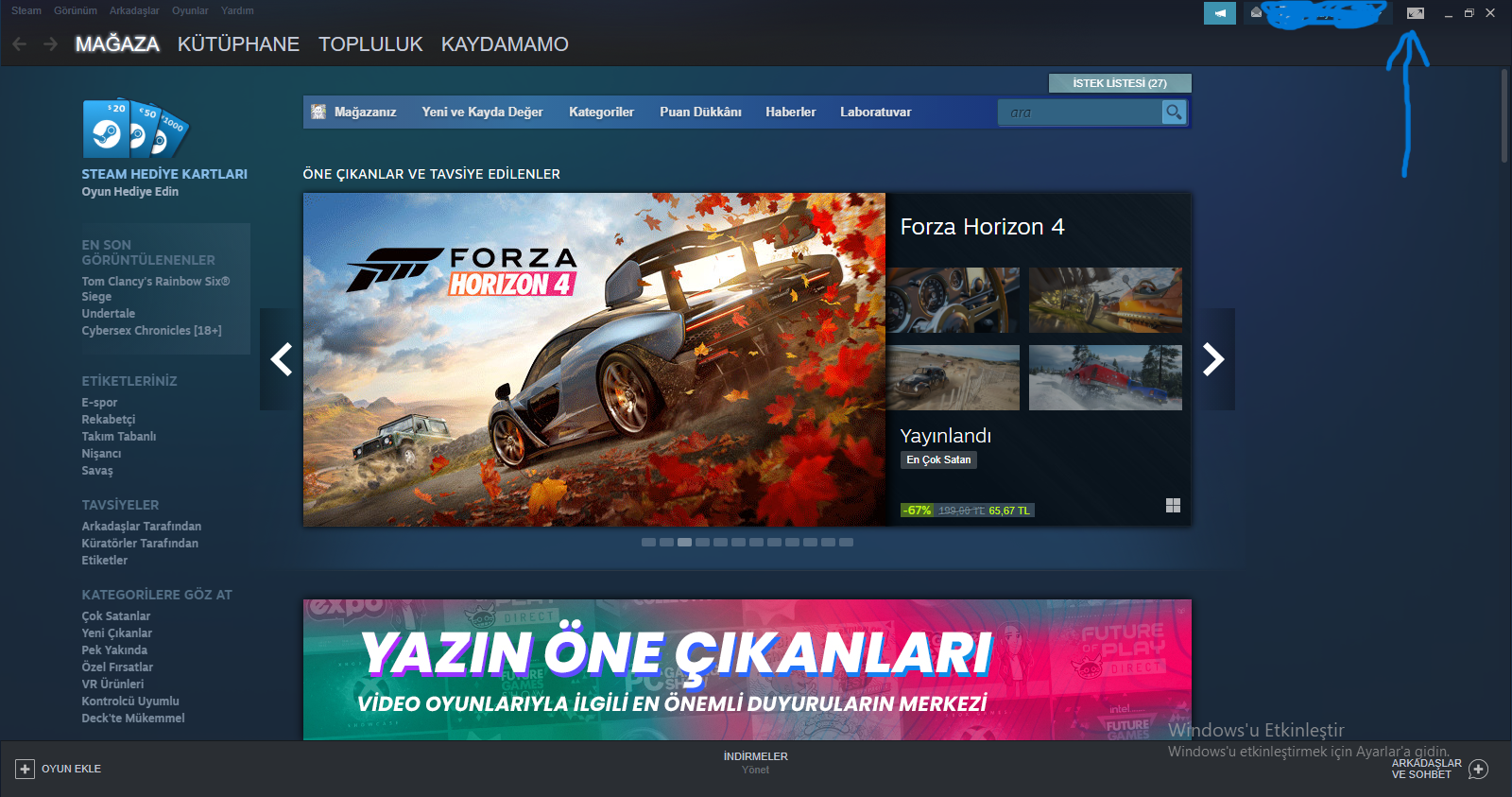Browse Yeni Çıkanlar category

point(116,633)
